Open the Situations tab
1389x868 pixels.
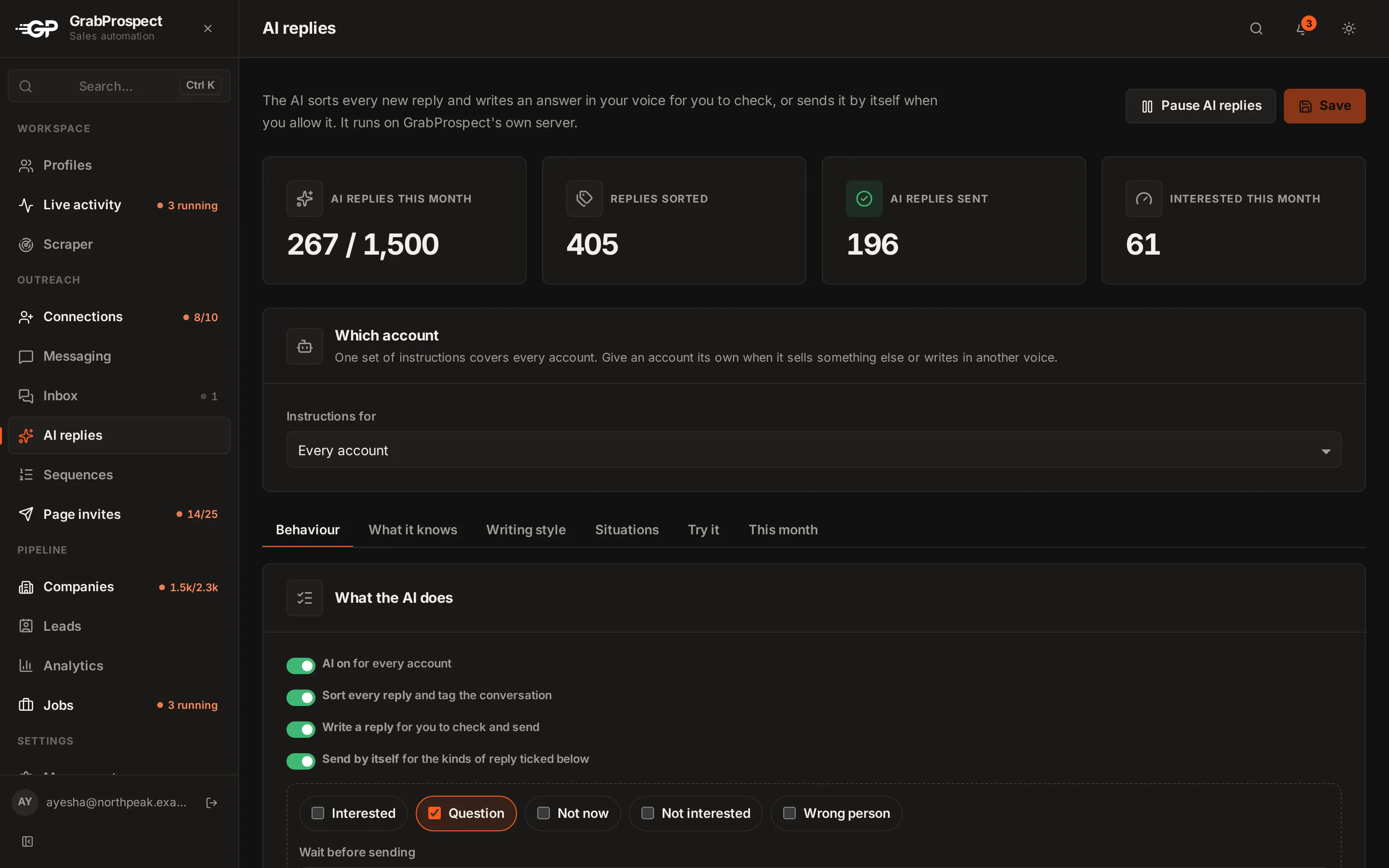tap(627, 530)
